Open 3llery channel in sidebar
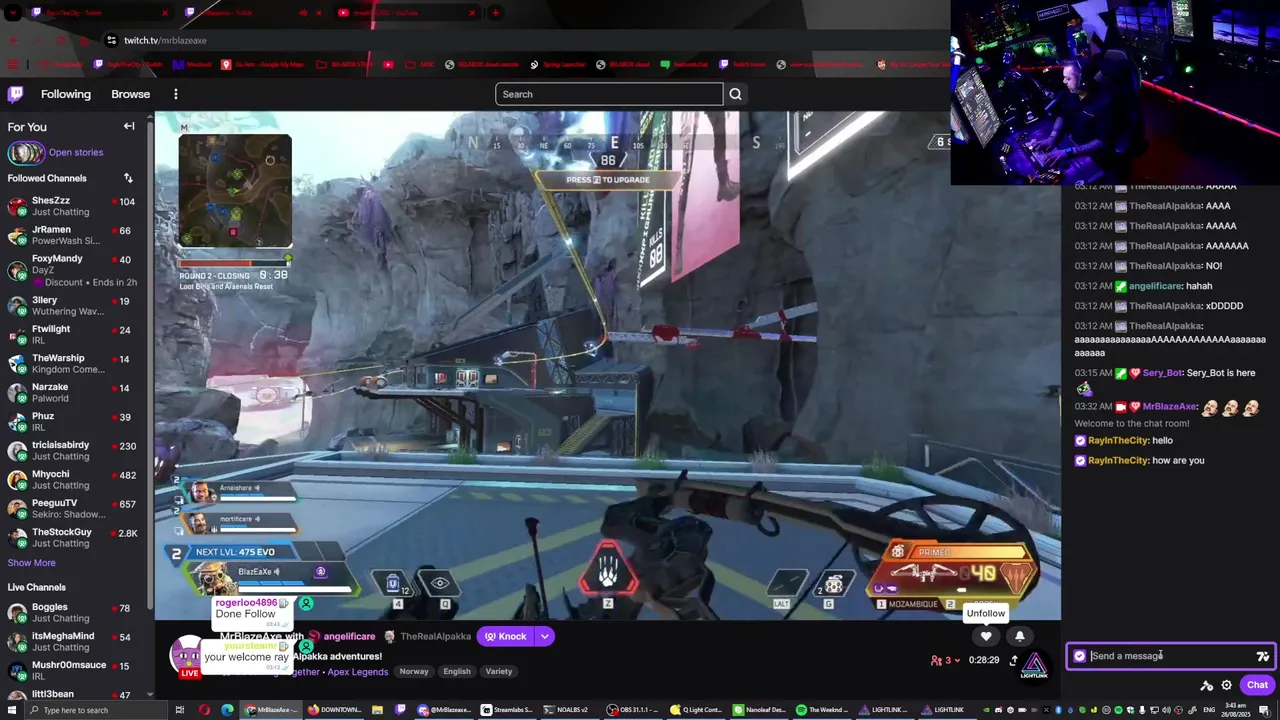 [72, 306]
